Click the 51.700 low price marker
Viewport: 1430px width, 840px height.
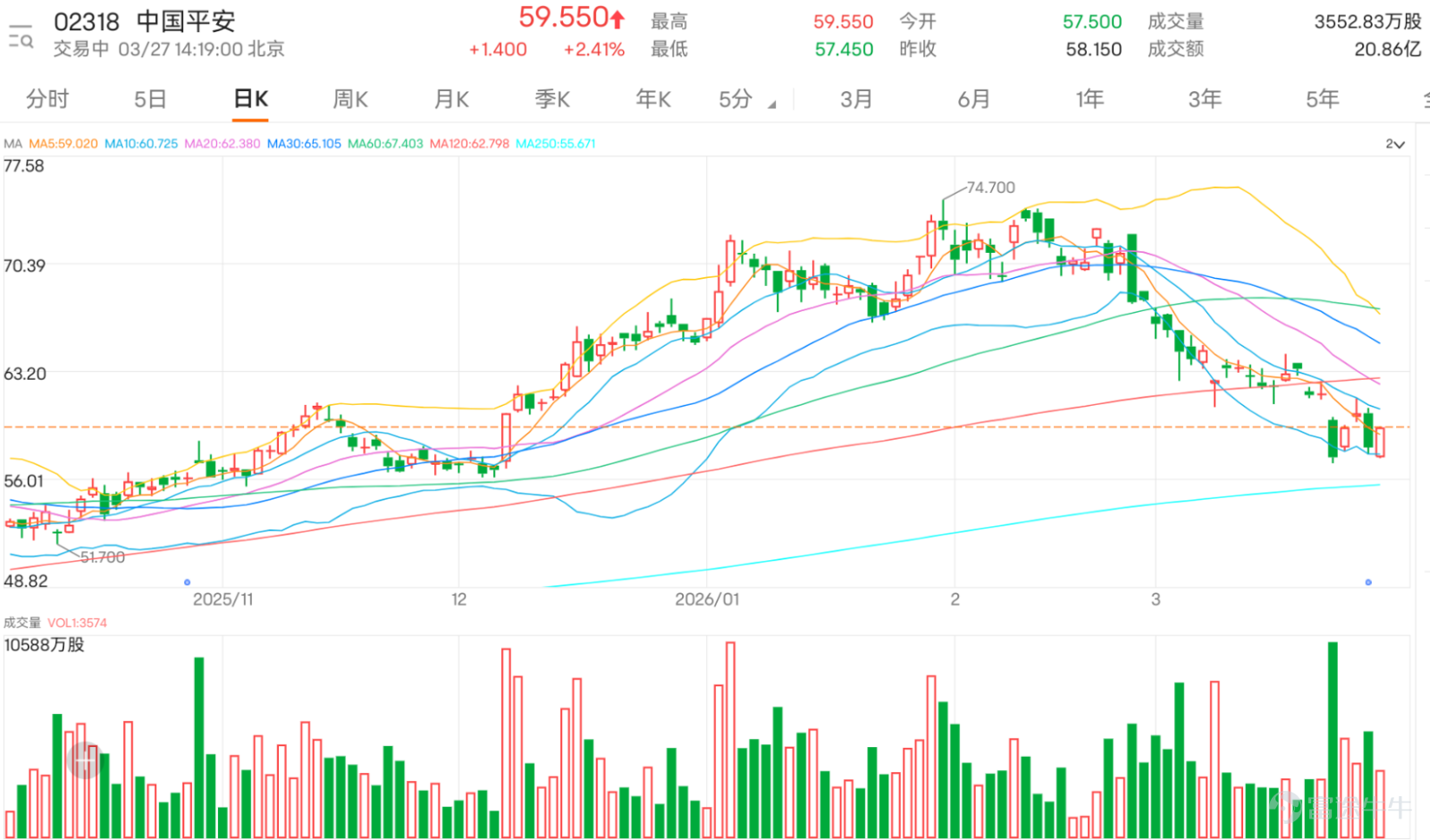click(103, 558)
